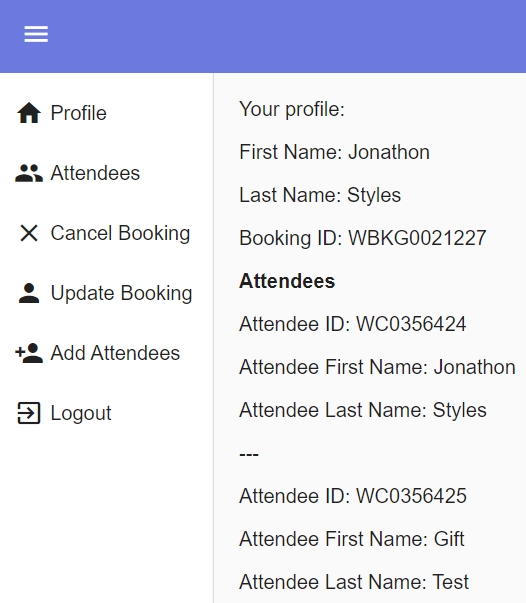Choose Logout in sidebar
This screenshot has height=603, width=526.
81,413
